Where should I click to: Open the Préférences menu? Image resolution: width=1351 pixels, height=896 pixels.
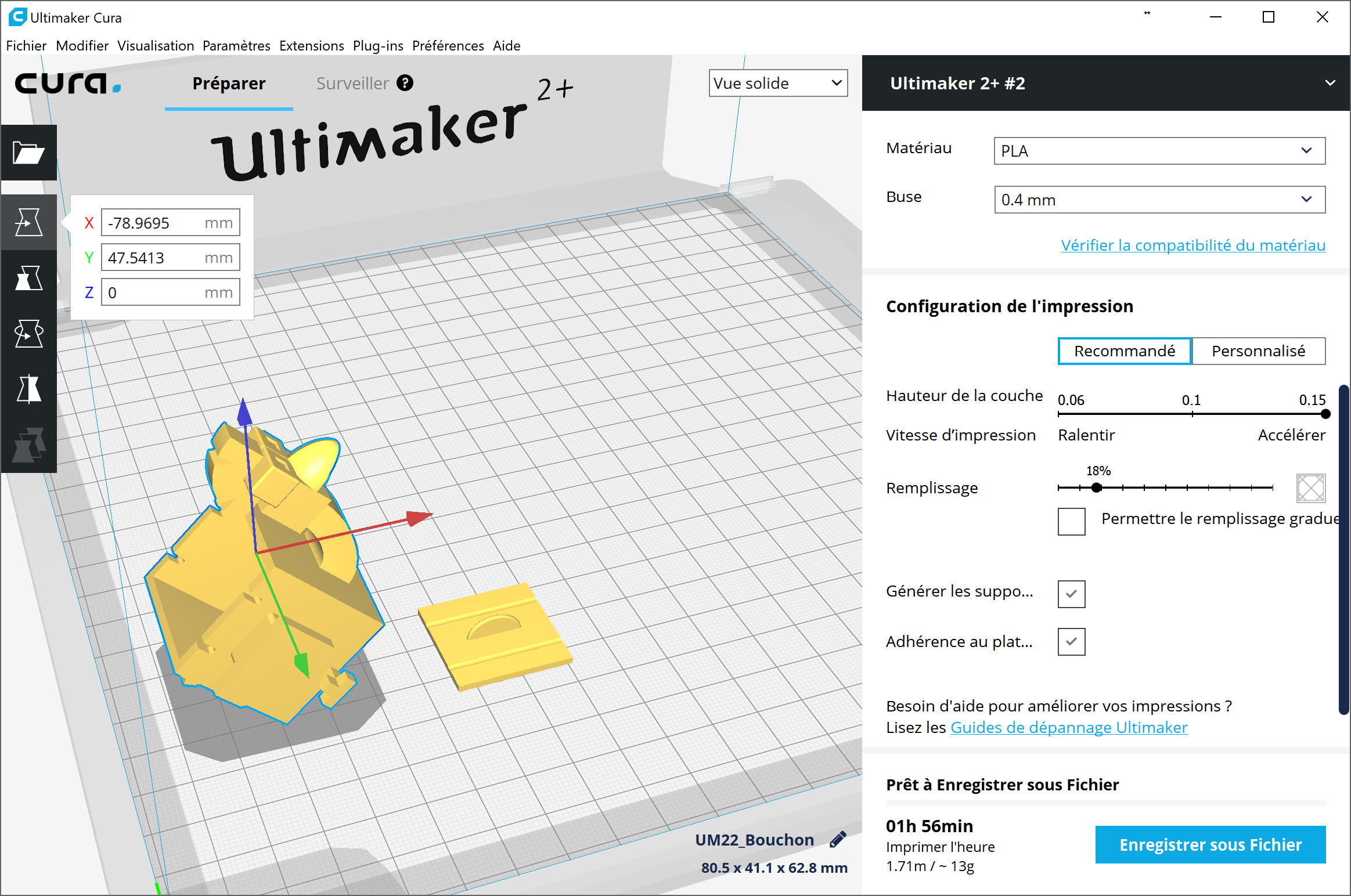448,45
